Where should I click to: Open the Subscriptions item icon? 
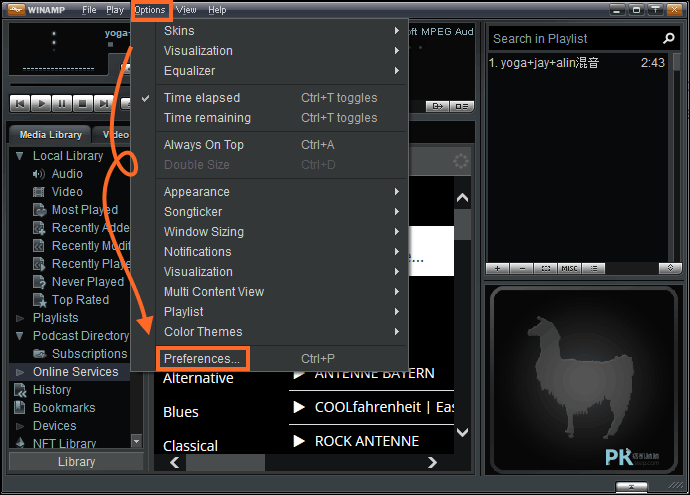tap(40, 354)
